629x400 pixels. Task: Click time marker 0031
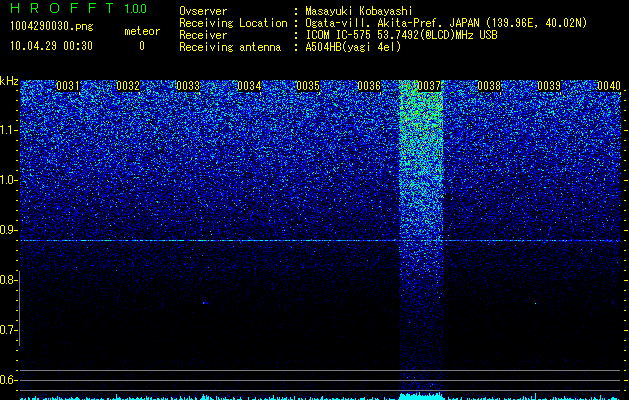pos(67,86)
